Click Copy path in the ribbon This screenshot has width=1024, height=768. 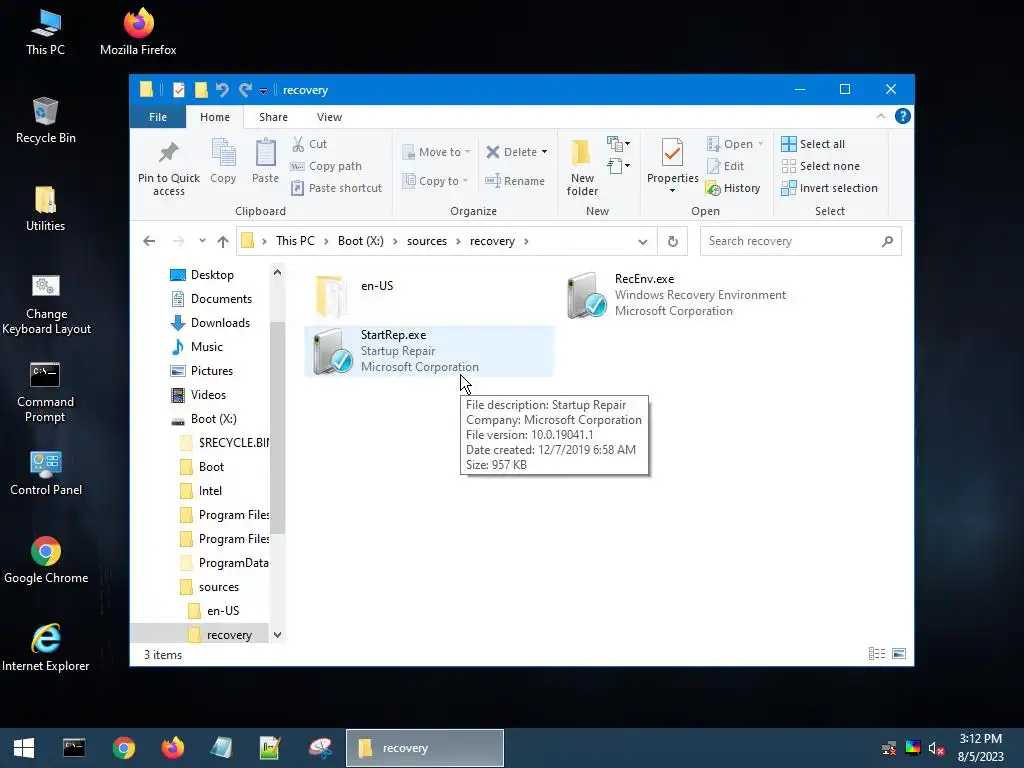click(326, 166)
